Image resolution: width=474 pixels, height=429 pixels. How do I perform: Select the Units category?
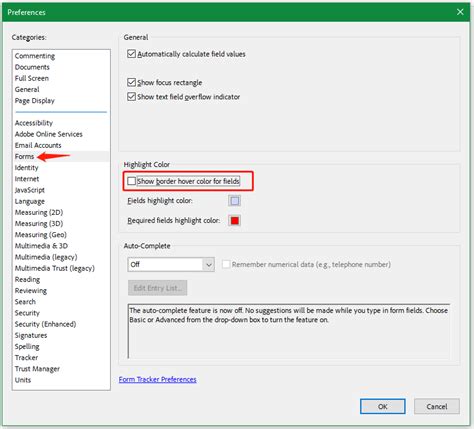[23, 380]
